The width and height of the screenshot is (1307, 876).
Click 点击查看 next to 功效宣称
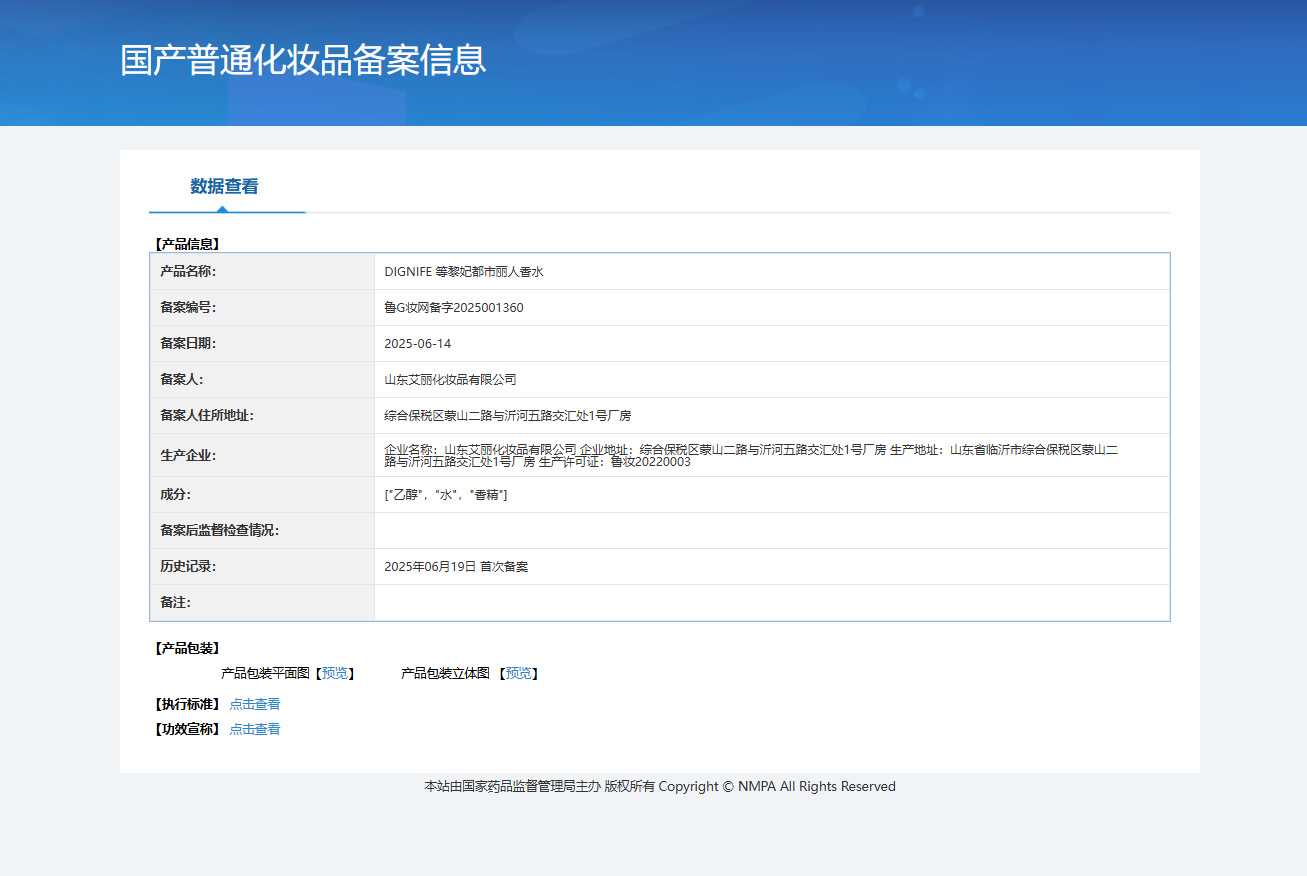pyautogui.click(x=255, y=729)
